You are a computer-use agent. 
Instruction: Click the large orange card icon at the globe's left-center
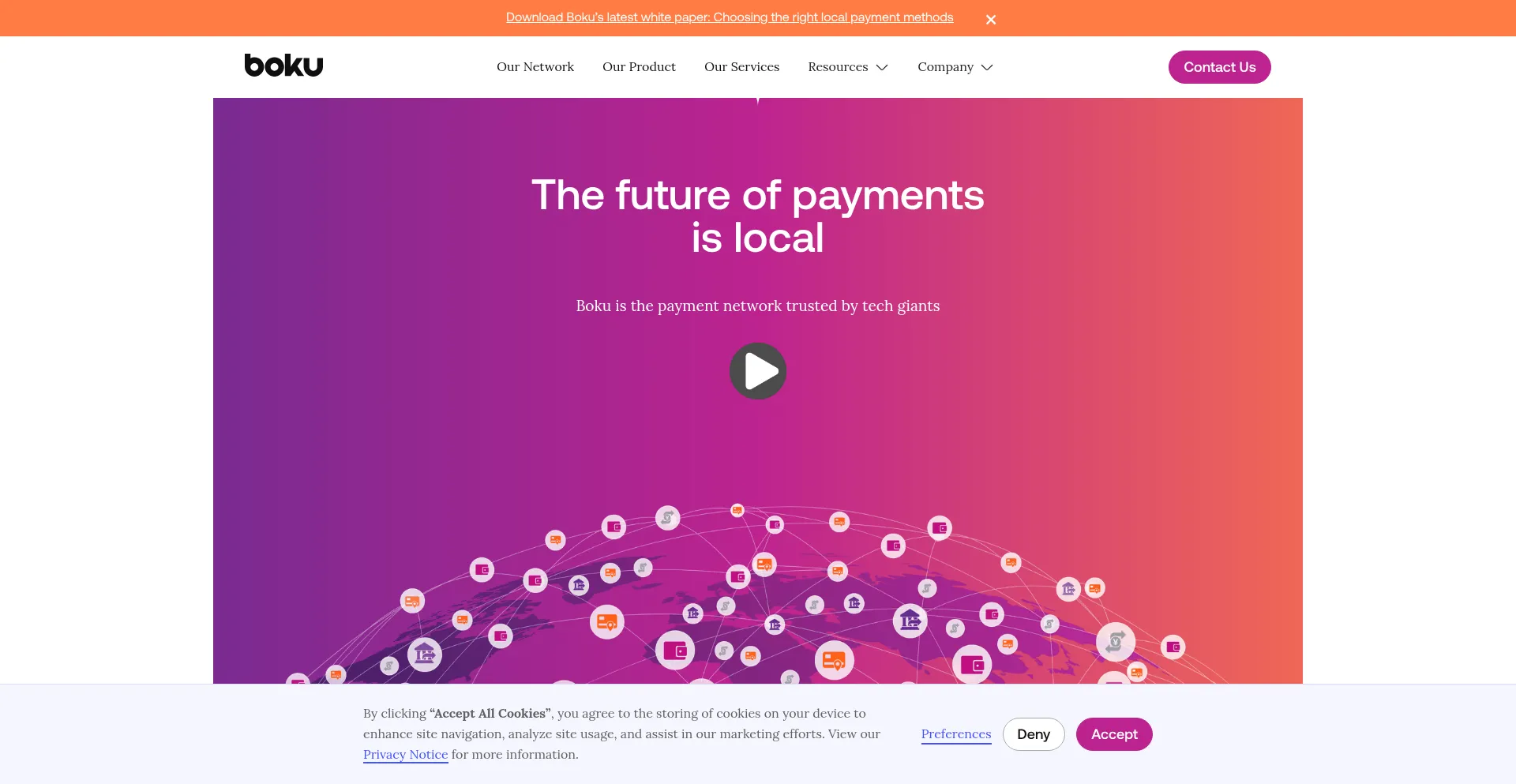tap(607, 622)
